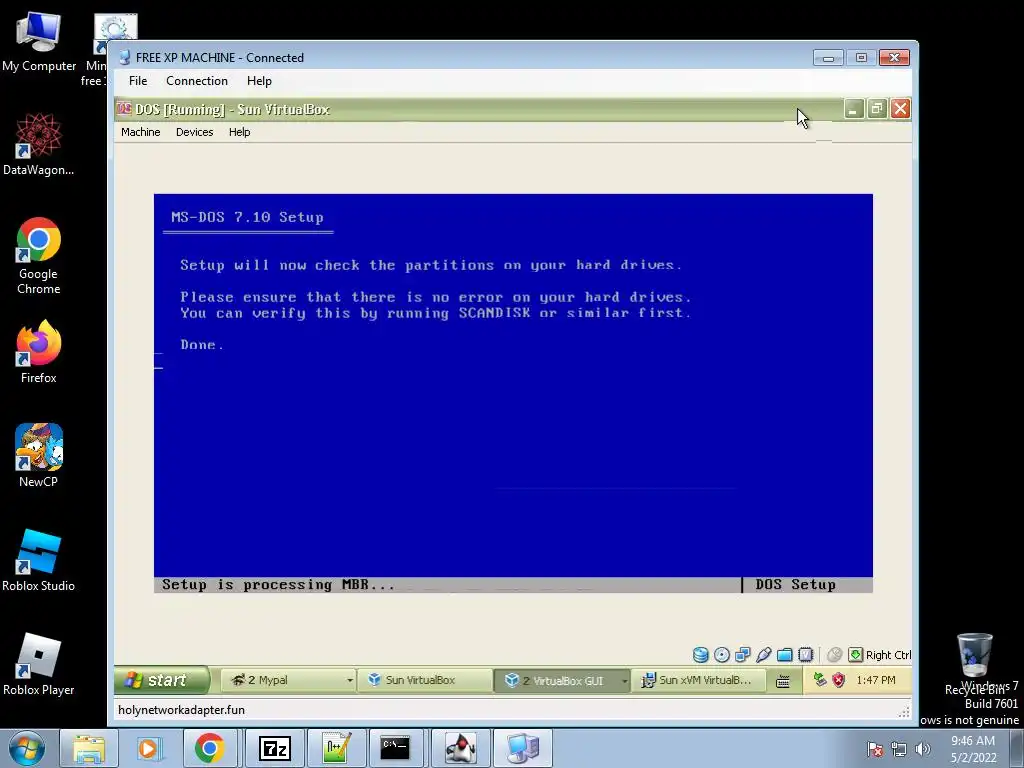
Task: Click the window resize grip corner
Action: pyautogui.click(x=904, y=711)
